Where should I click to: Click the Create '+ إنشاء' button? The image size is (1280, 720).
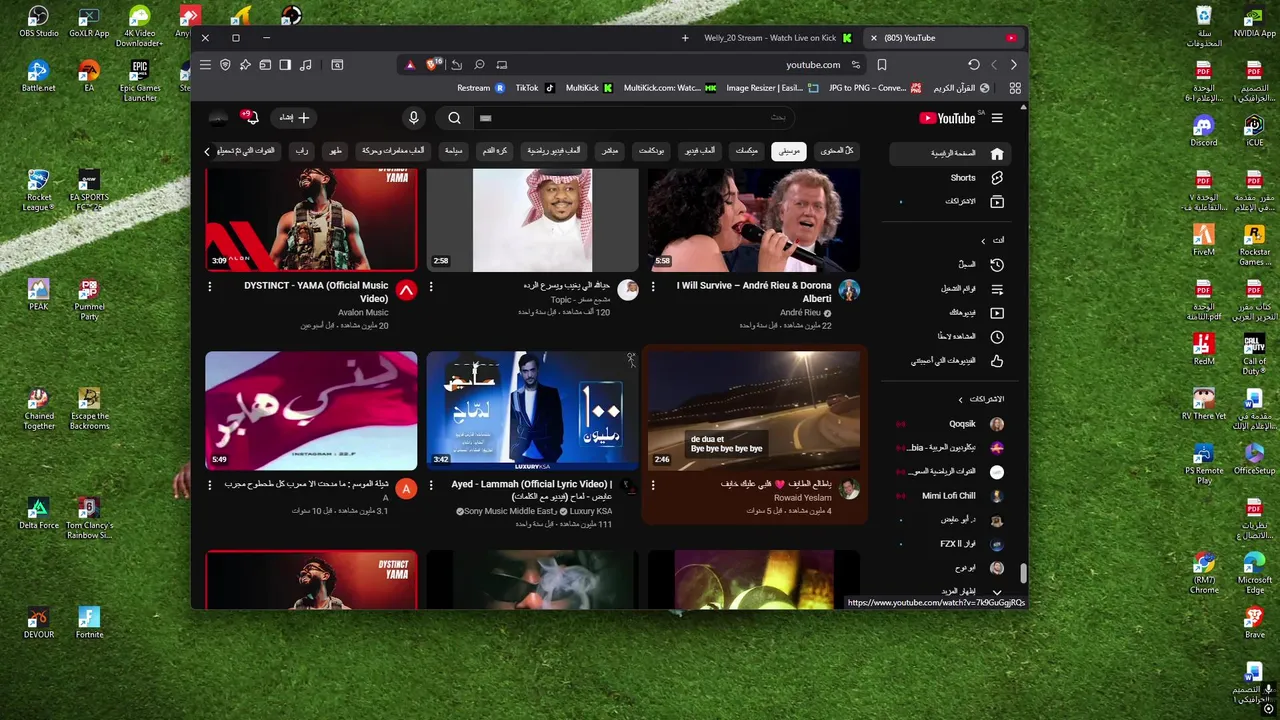coord(295,118)
